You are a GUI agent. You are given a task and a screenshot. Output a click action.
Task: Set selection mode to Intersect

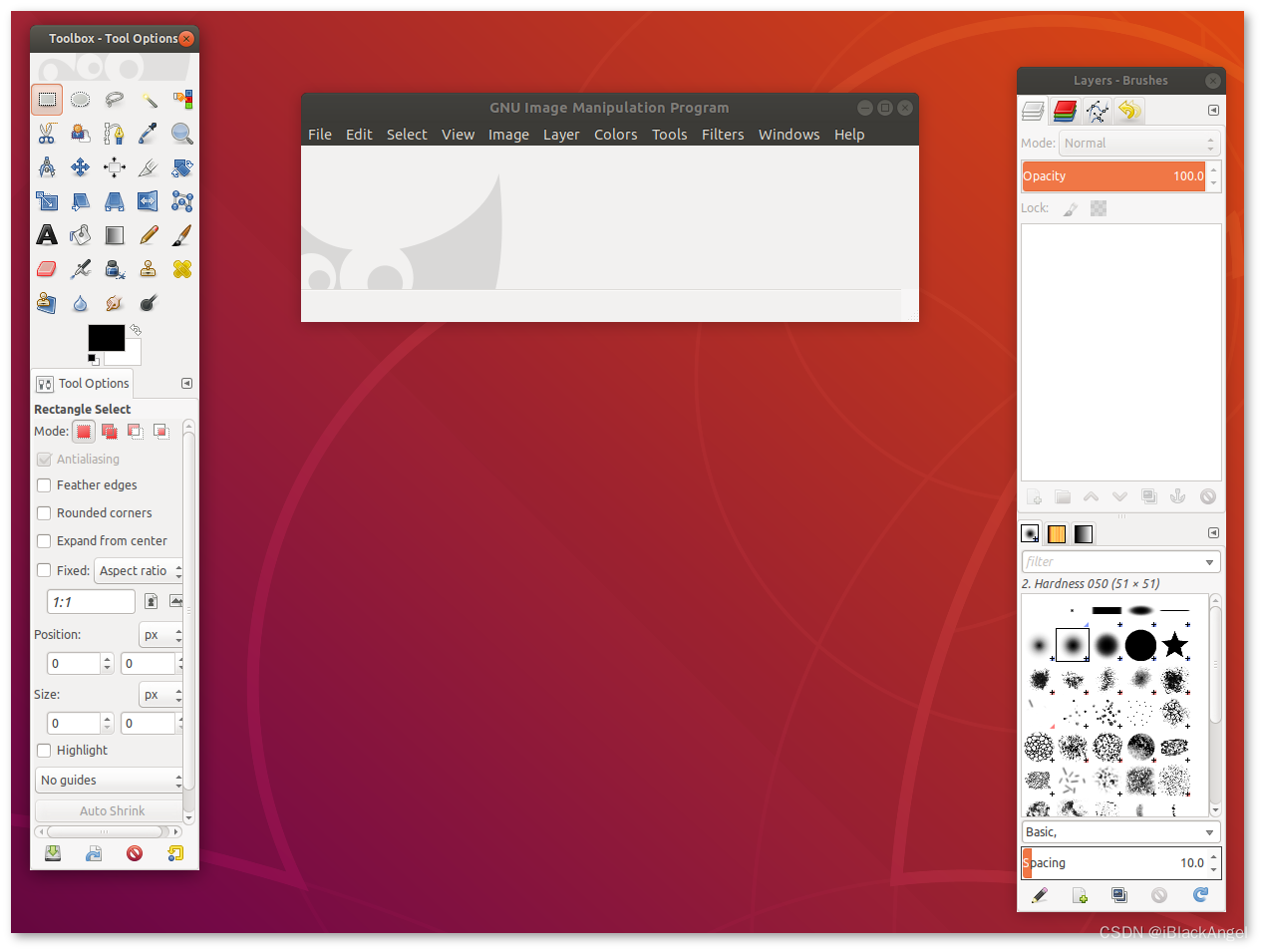coord(161,432)
